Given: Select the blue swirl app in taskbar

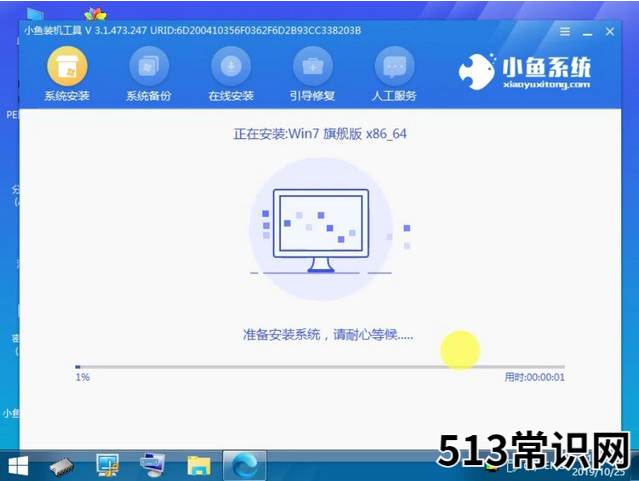Looking at the screenshot, I should click(245, 466).
